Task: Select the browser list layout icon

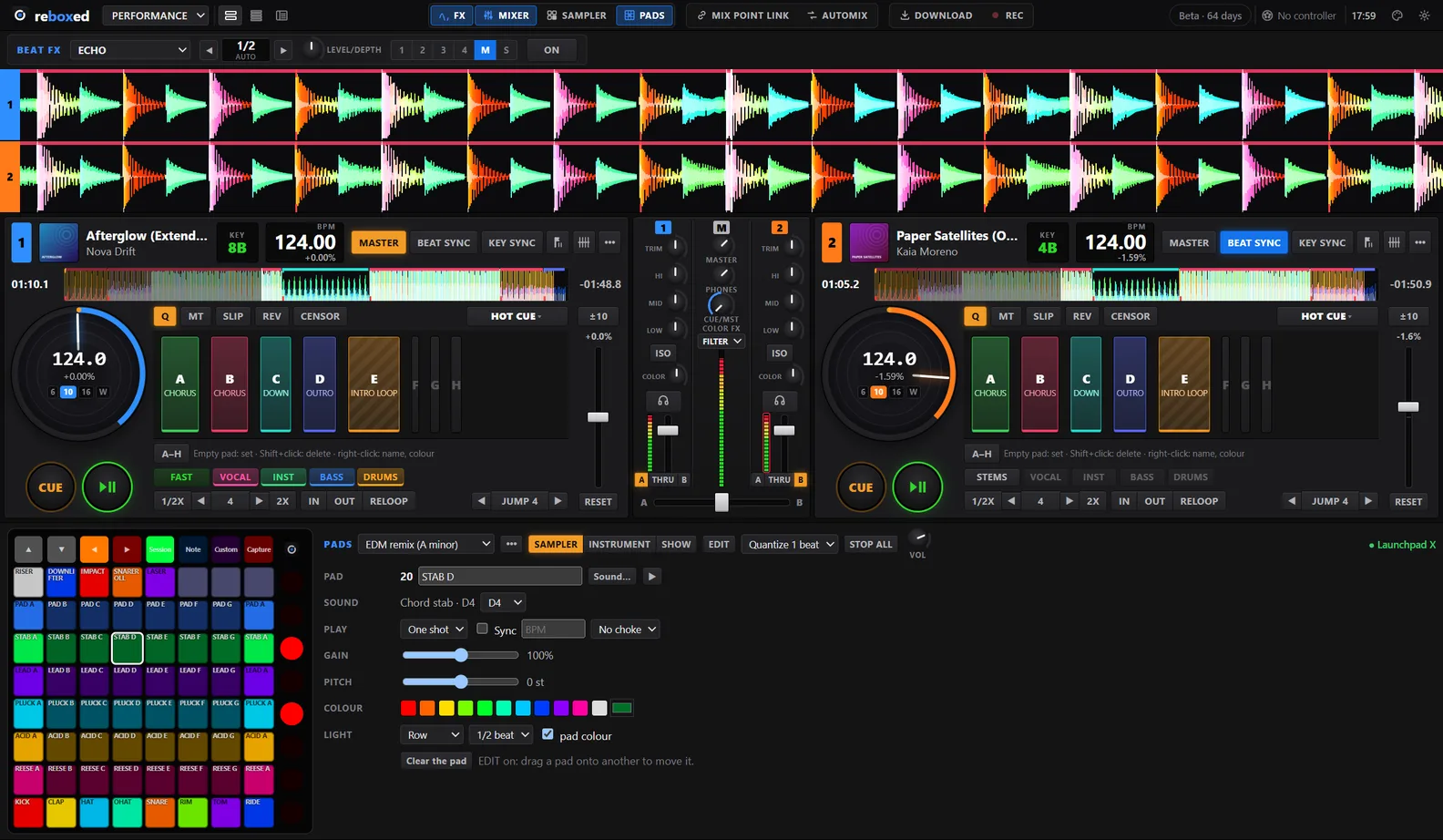Action: (282, 15)
